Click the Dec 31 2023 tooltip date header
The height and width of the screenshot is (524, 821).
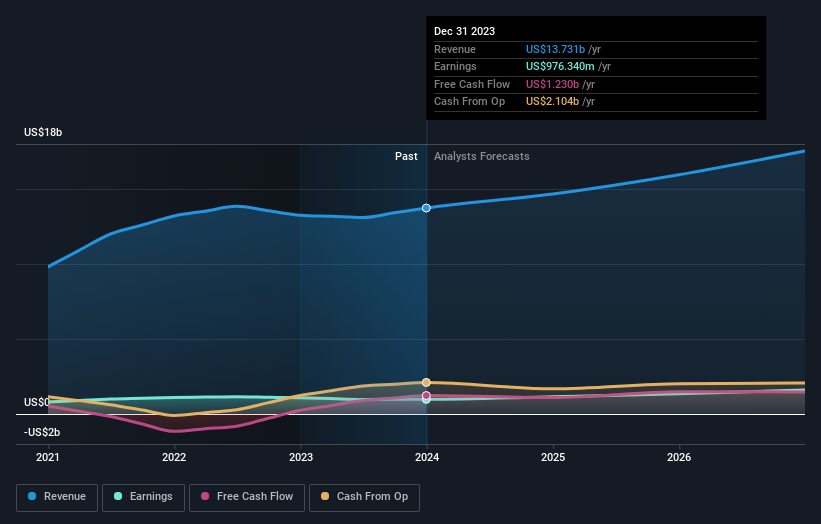pyautogui.click(x=464, y=32)
